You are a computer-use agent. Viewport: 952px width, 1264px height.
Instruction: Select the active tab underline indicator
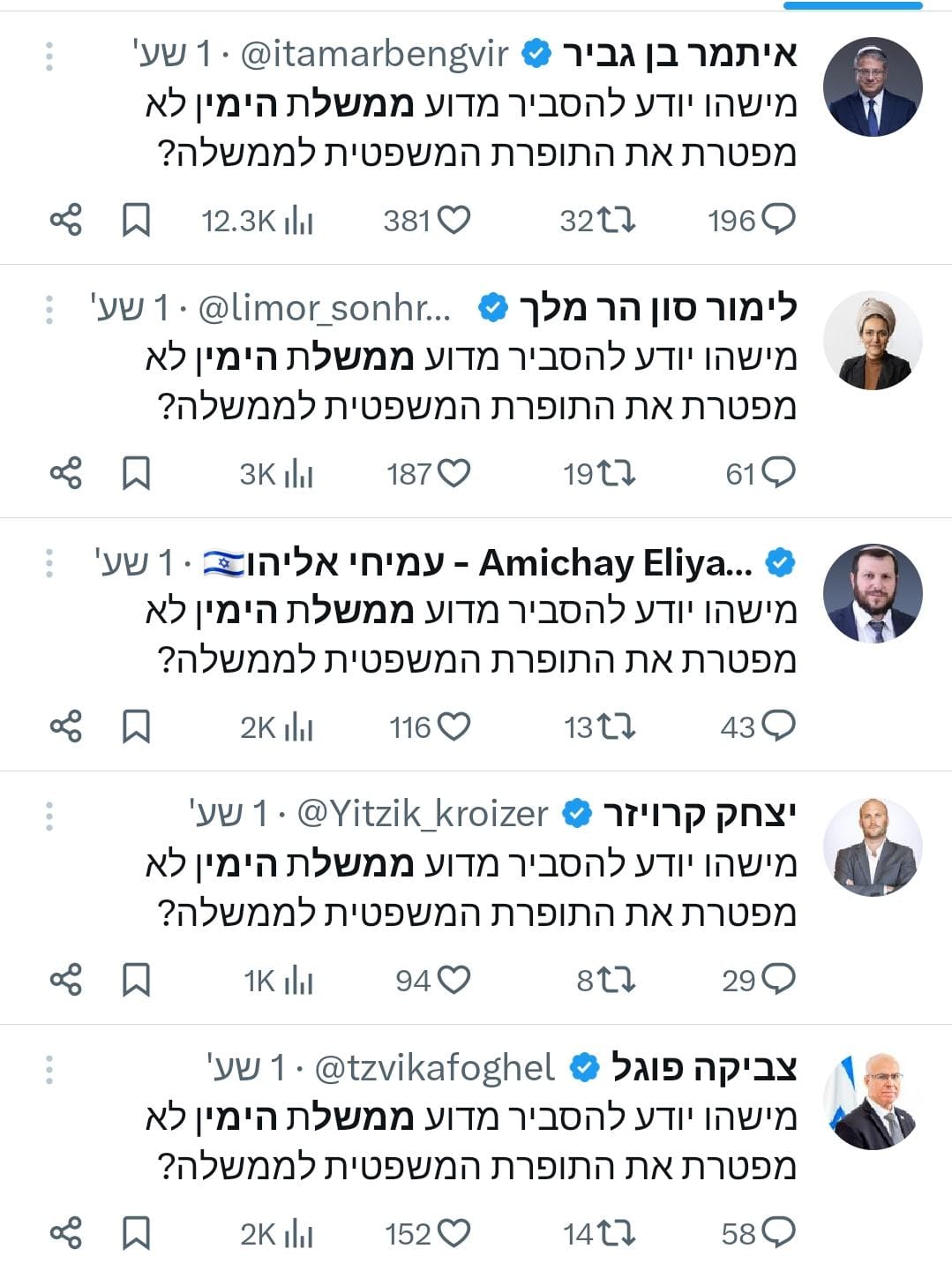852,5
